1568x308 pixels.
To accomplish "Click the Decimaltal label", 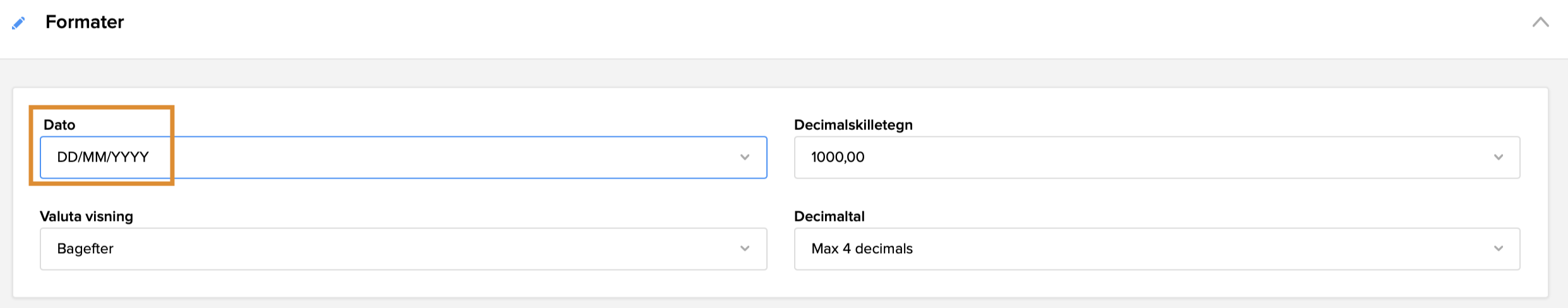I will [x=829, y=216].
